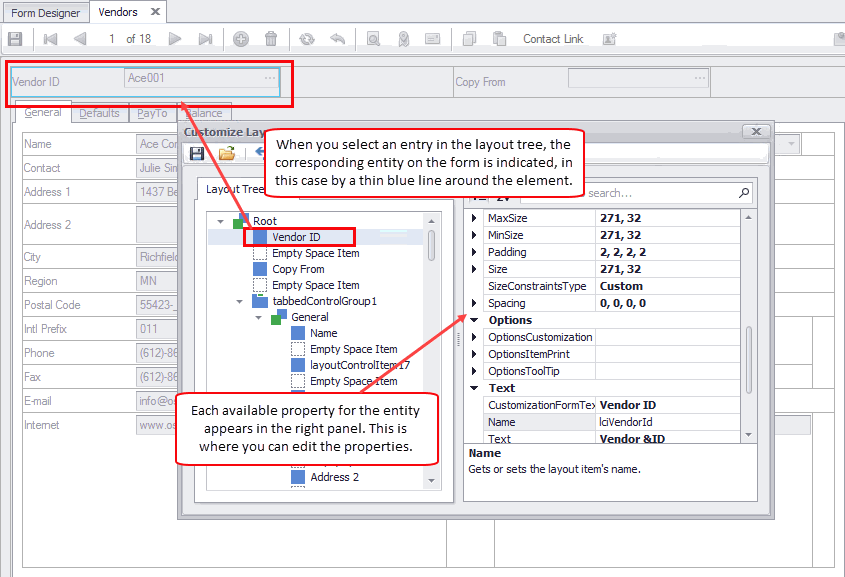Expand the Padding property row
The width and height of the screenshot is (845, 577).
(x=474, y=252)
